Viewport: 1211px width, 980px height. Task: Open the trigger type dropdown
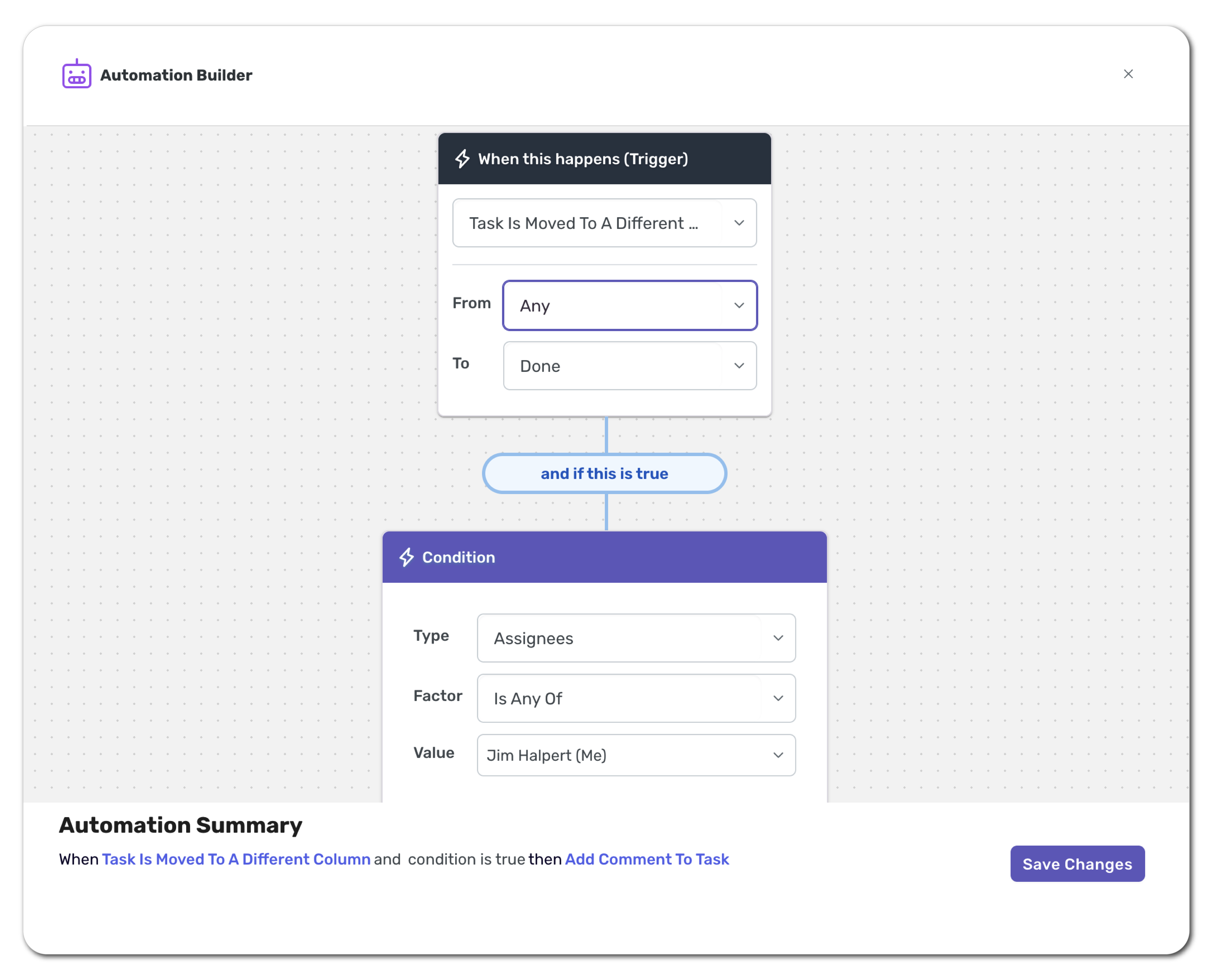[604, 223]
